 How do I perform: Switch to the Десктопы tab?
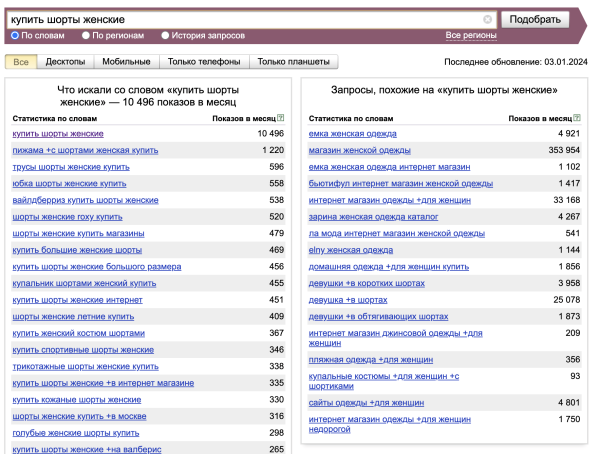click(x=66, y=62)
